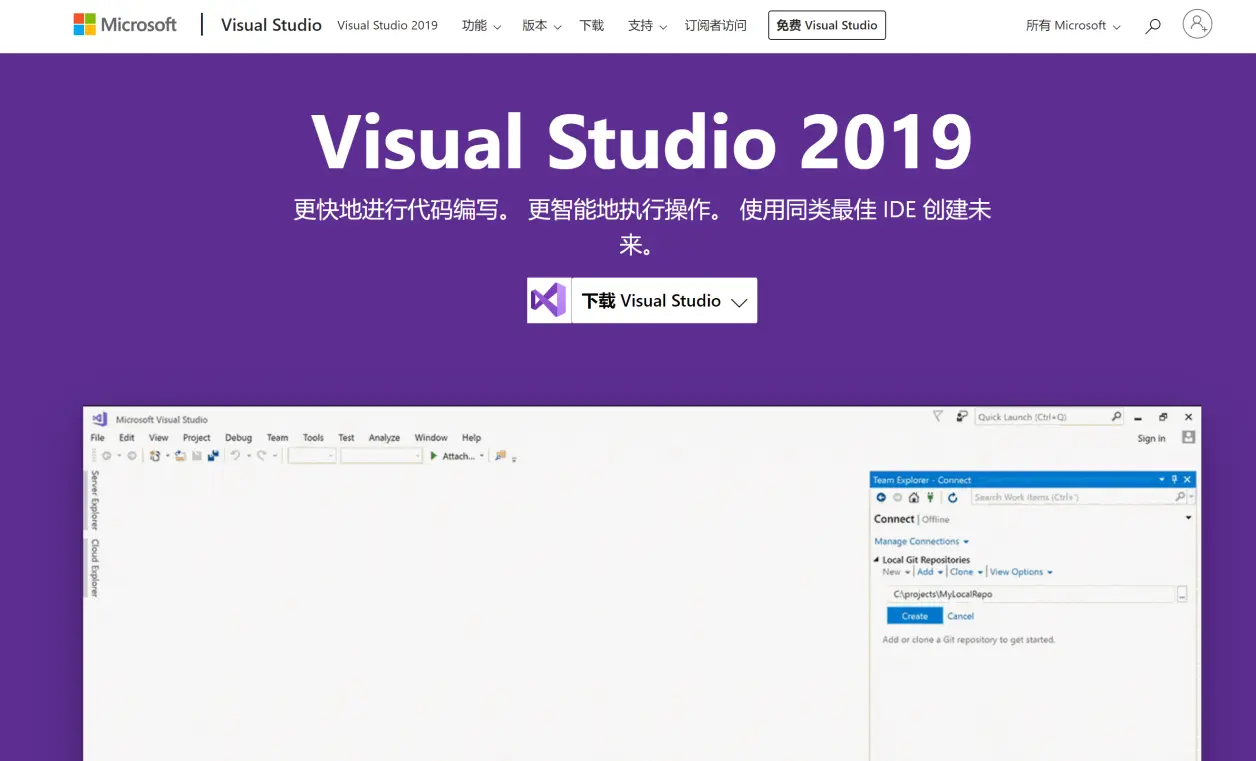The width and height of the screenshot is (1256, 761).
Task: Click the Navigate Backward toolbar icon
Action: (x=106, y=456)
